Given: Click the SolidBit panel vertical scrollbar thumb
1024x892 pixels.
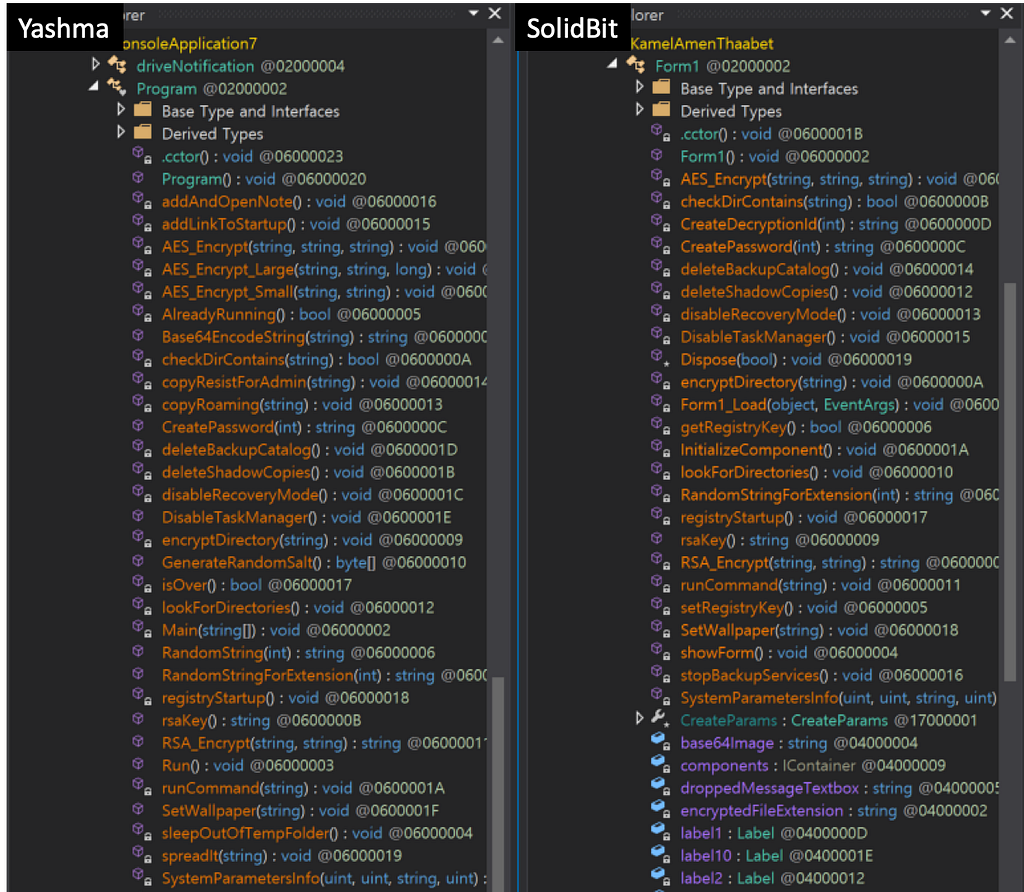Looking at the screenshot, I should click(x=1010, y=482).
